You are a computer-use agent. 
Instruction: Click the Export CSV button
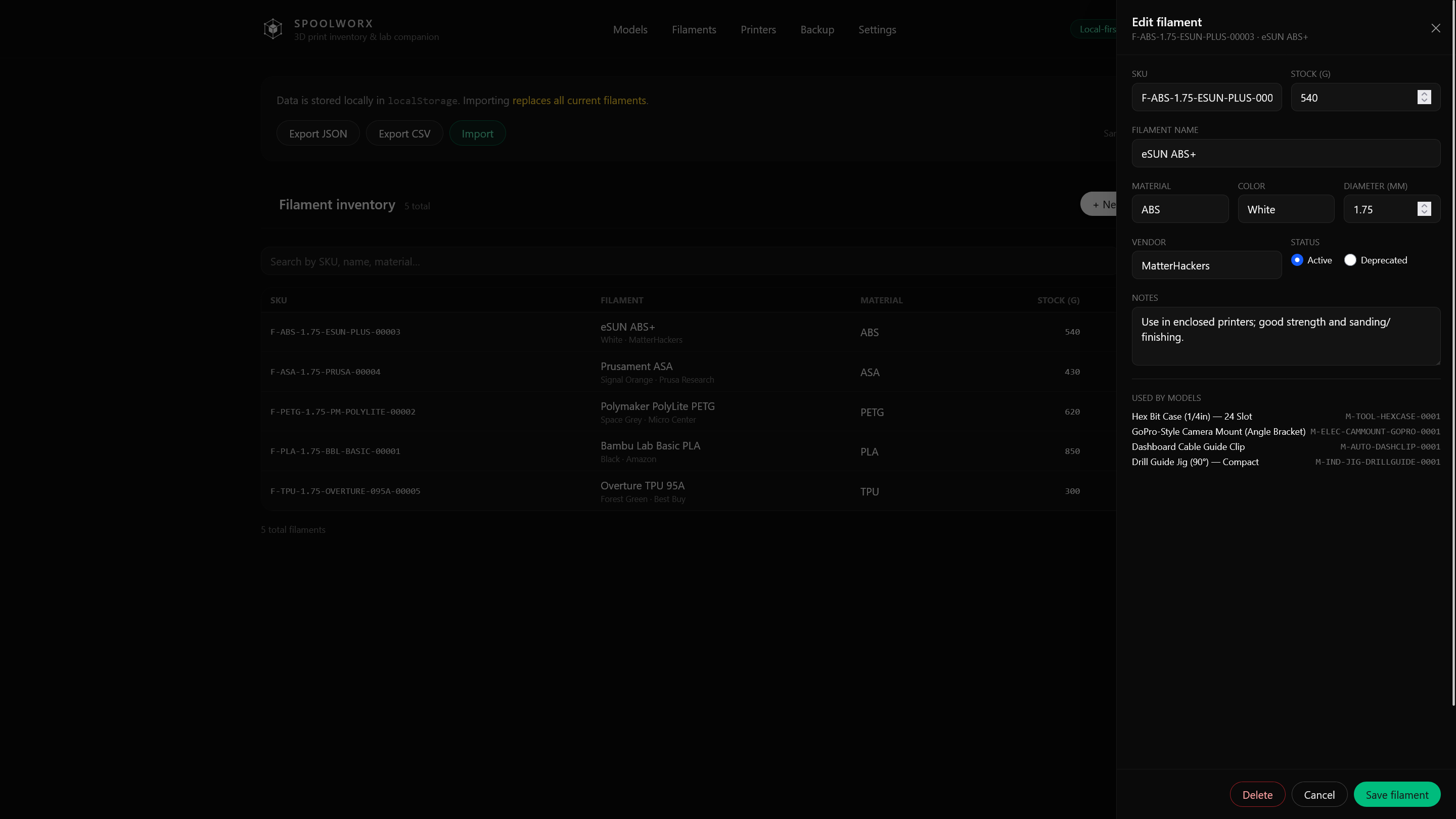point(404,133)
